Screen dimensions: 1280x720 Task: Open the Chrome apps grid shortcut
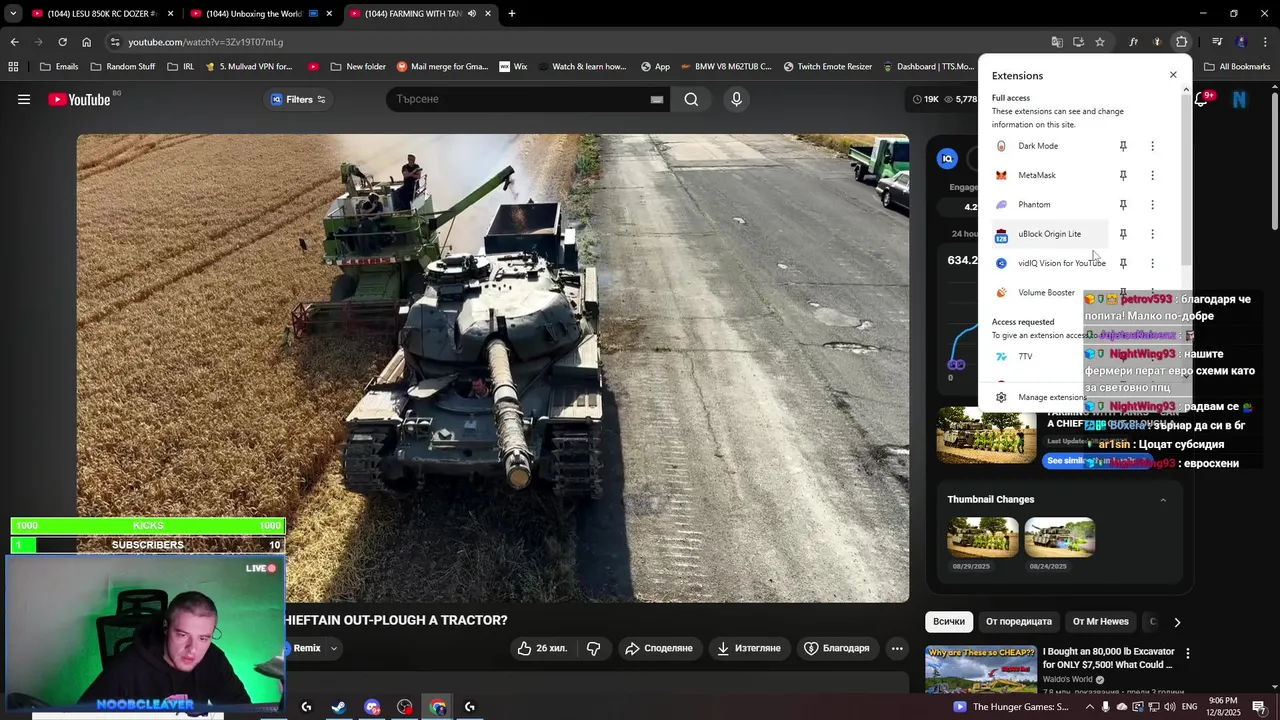13,67
